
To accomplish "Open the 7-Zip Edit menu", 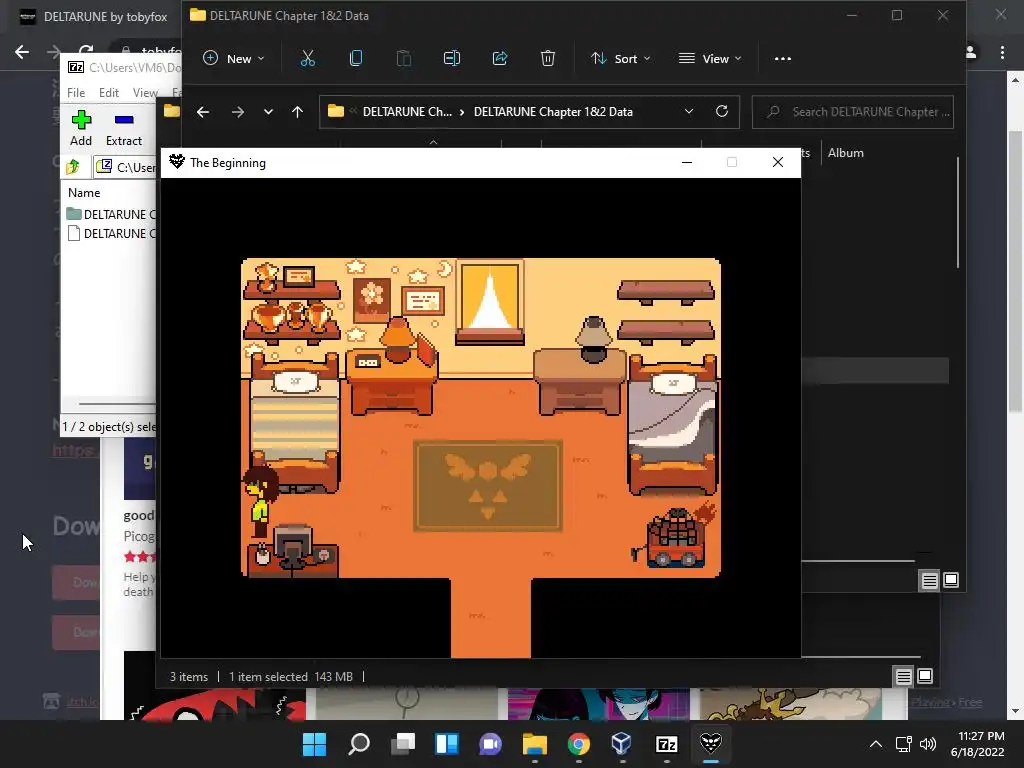I will [x=108, y=93].
